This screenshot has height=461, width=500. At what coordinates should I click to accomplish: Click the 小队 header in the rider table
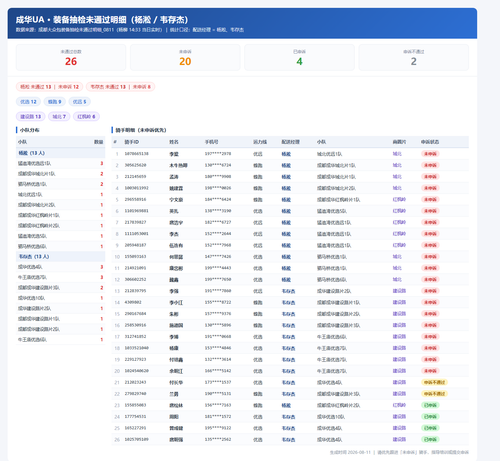321,142
